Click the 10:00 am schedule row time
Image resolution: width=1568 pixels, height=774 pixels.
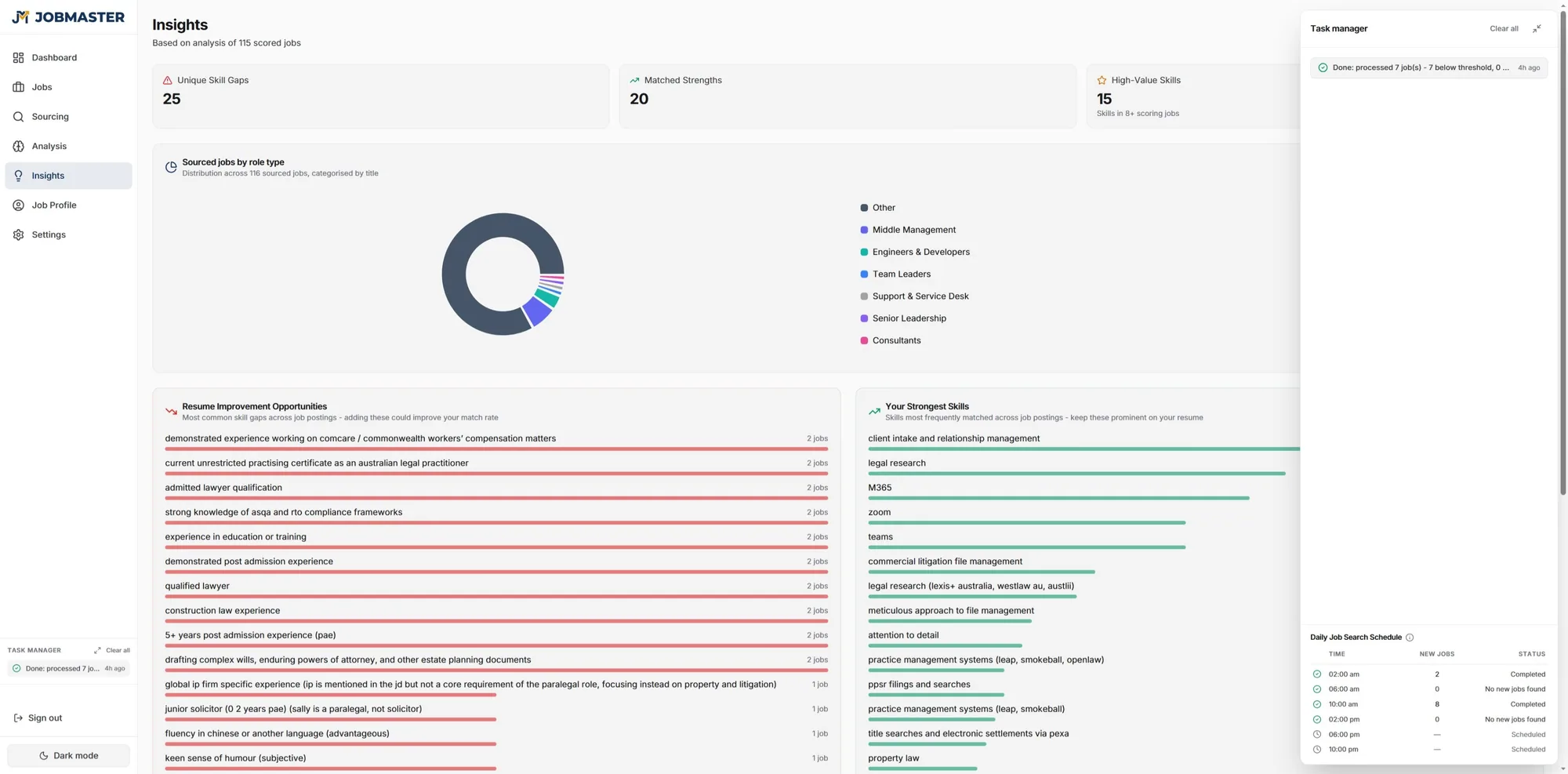pyautogui.click(x=1343, y=704)
